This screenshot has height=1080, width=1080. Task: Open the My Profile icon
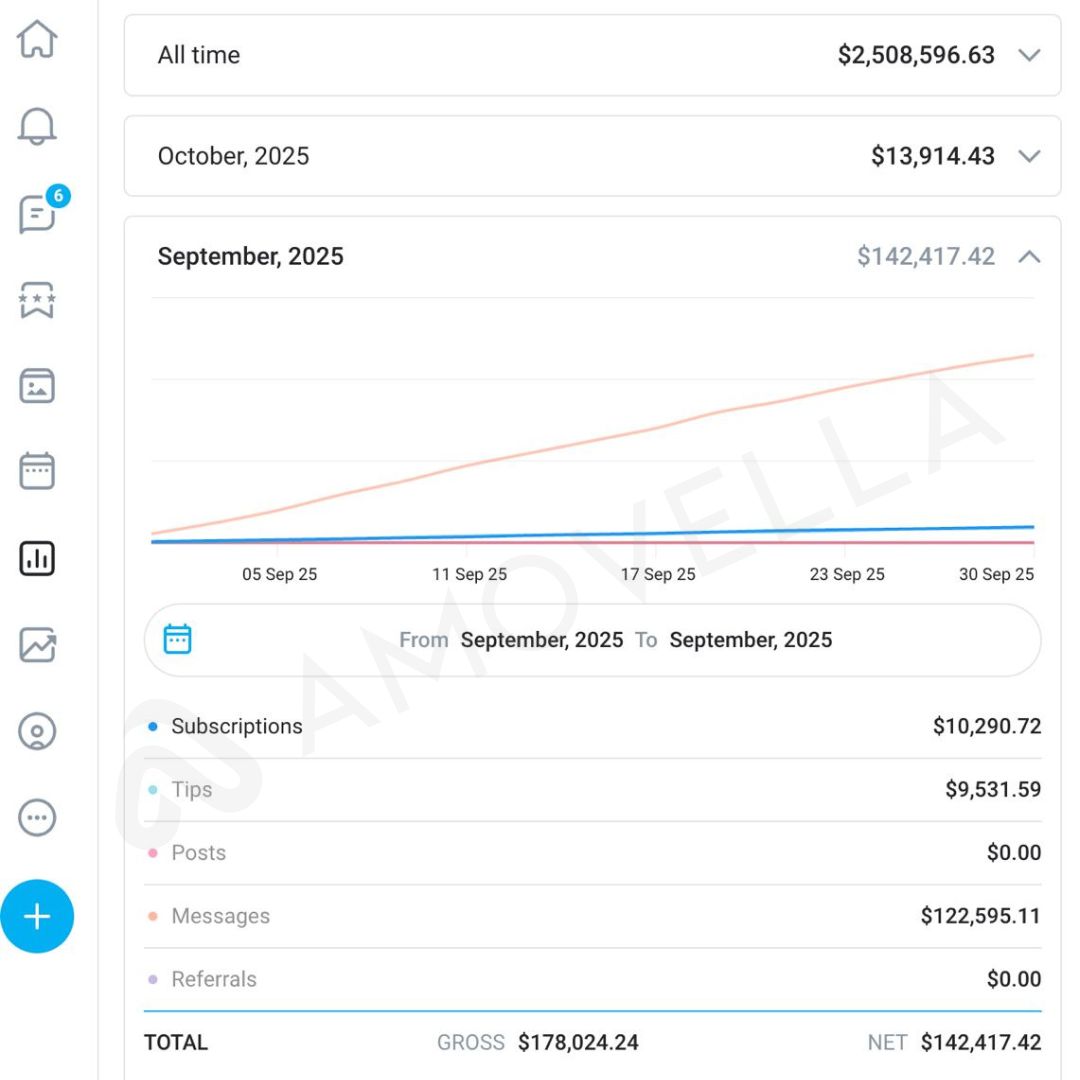click(x=37, y=732)
